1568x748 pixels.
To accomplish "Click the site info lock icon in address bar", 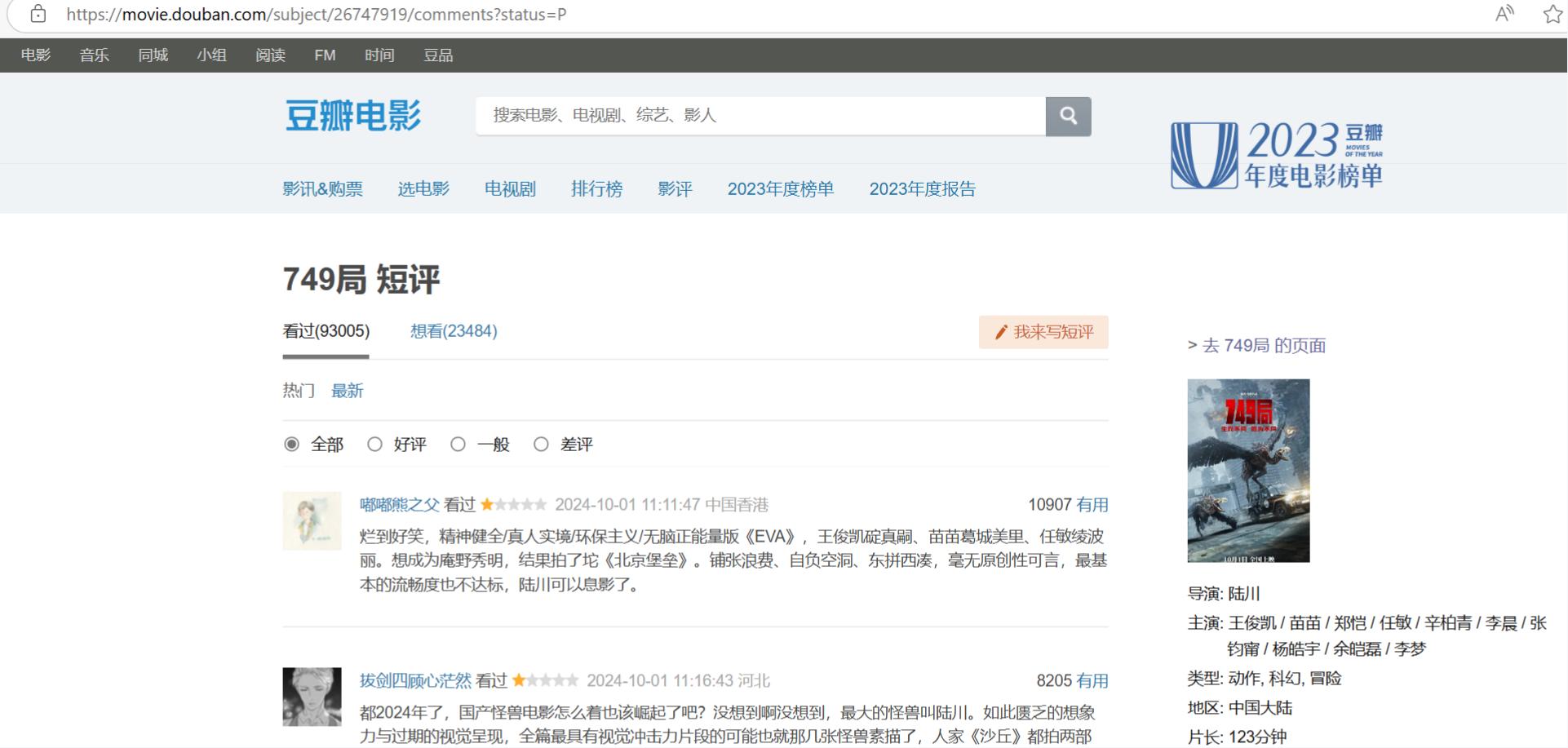I will [38, 14].
